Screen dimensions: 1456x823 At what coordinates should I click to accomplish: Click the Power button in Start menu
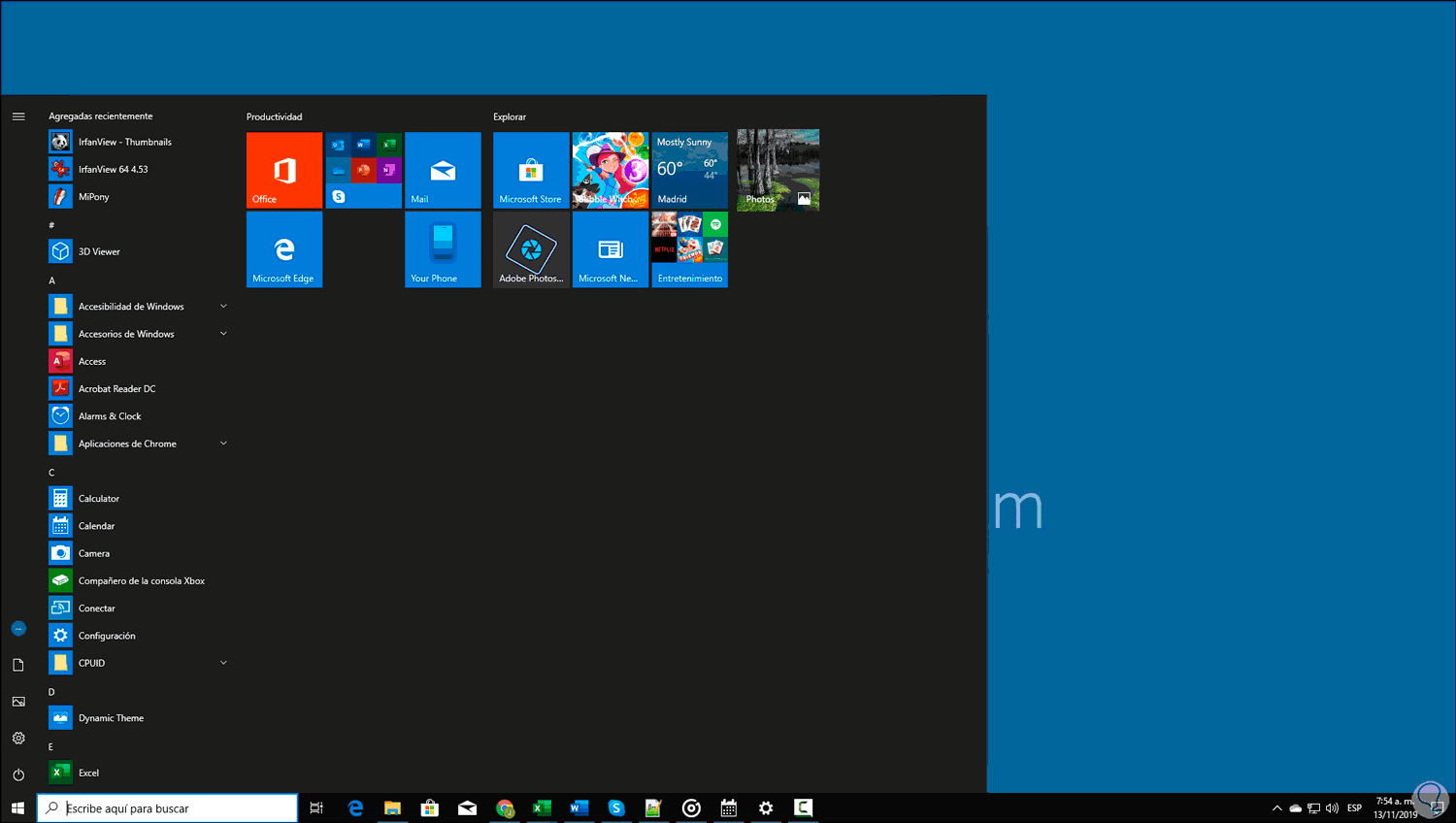point(18,774)
